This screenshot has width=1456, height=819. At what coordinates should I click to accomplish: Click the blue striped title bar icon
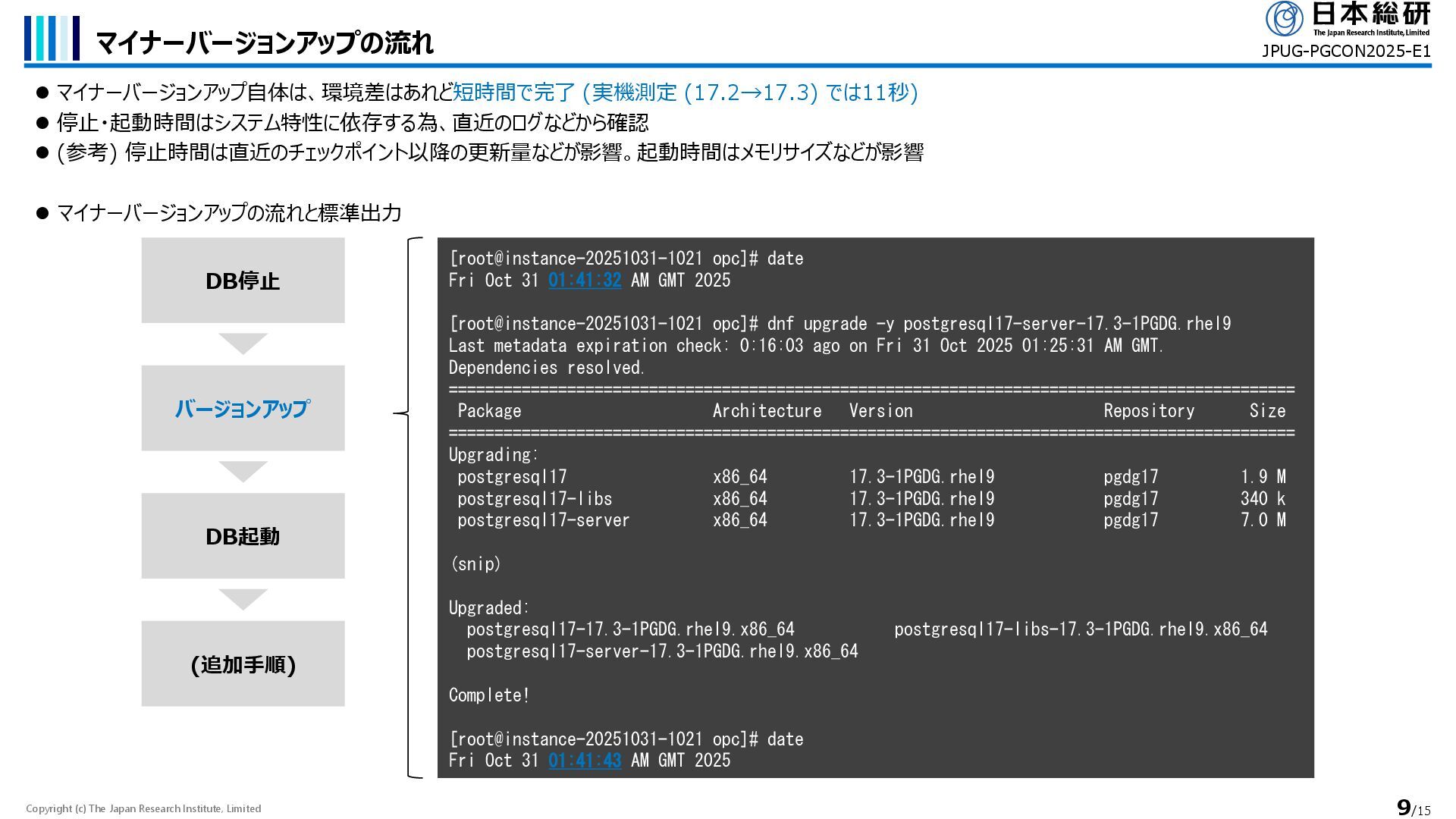point(52,38)
